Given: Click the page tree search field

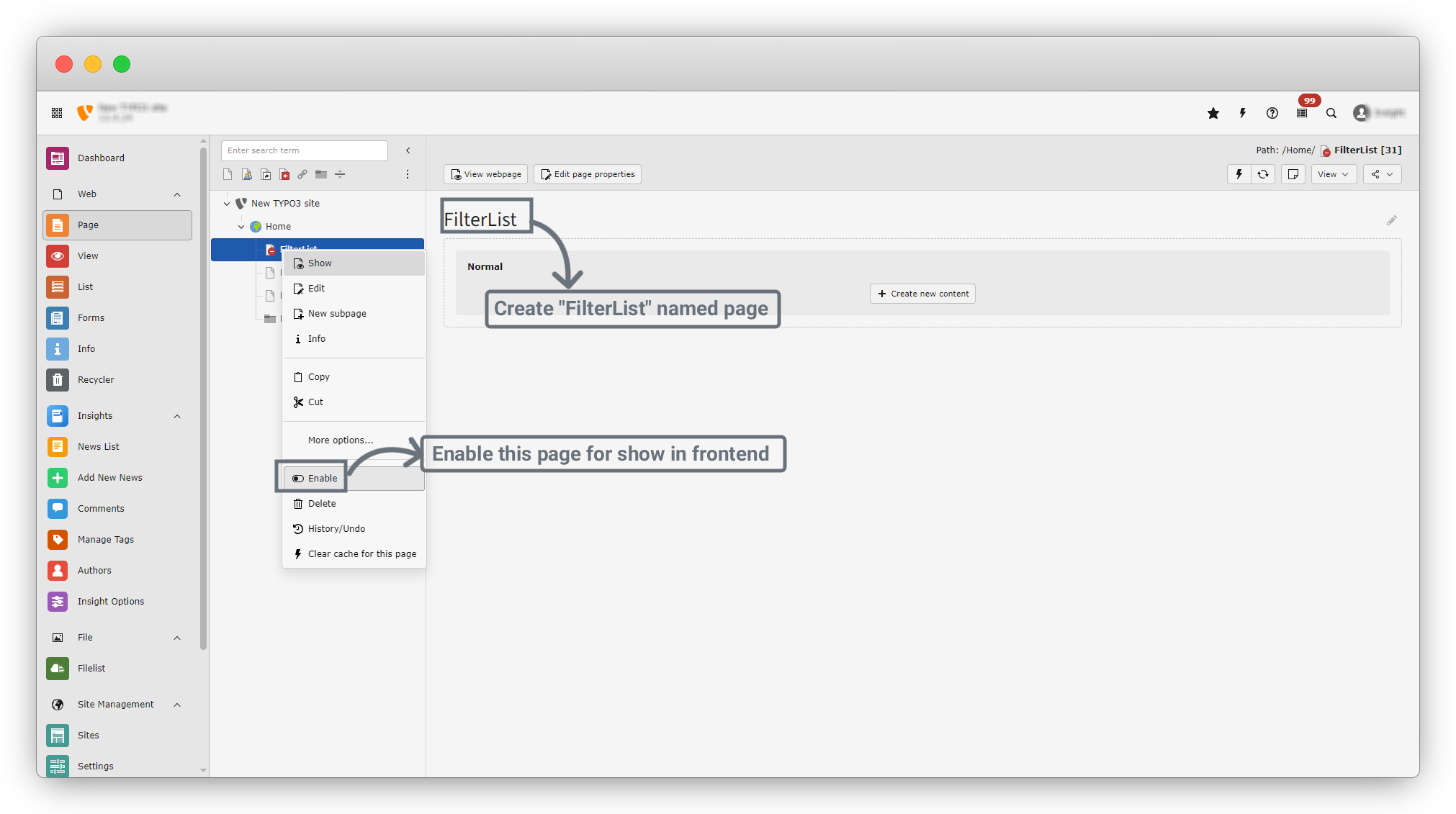Looking at the screenshot, I should tap(304, 150).
